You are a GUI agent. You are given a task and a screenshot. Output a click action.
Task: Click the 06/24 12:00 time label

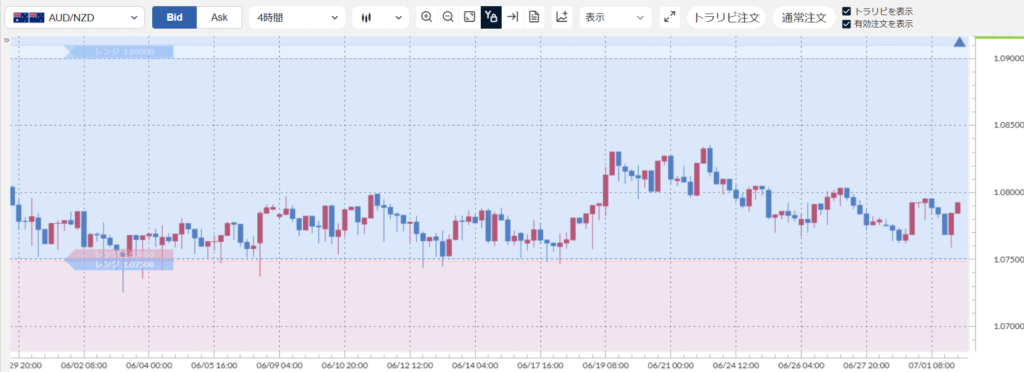737,365
